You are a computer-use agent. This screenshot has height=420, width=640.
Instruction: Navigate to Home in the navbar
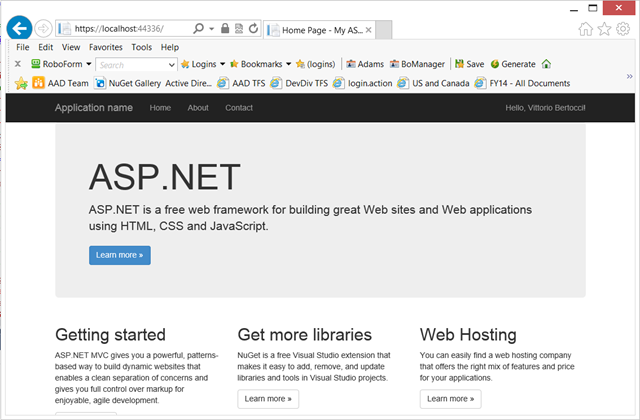160,108
